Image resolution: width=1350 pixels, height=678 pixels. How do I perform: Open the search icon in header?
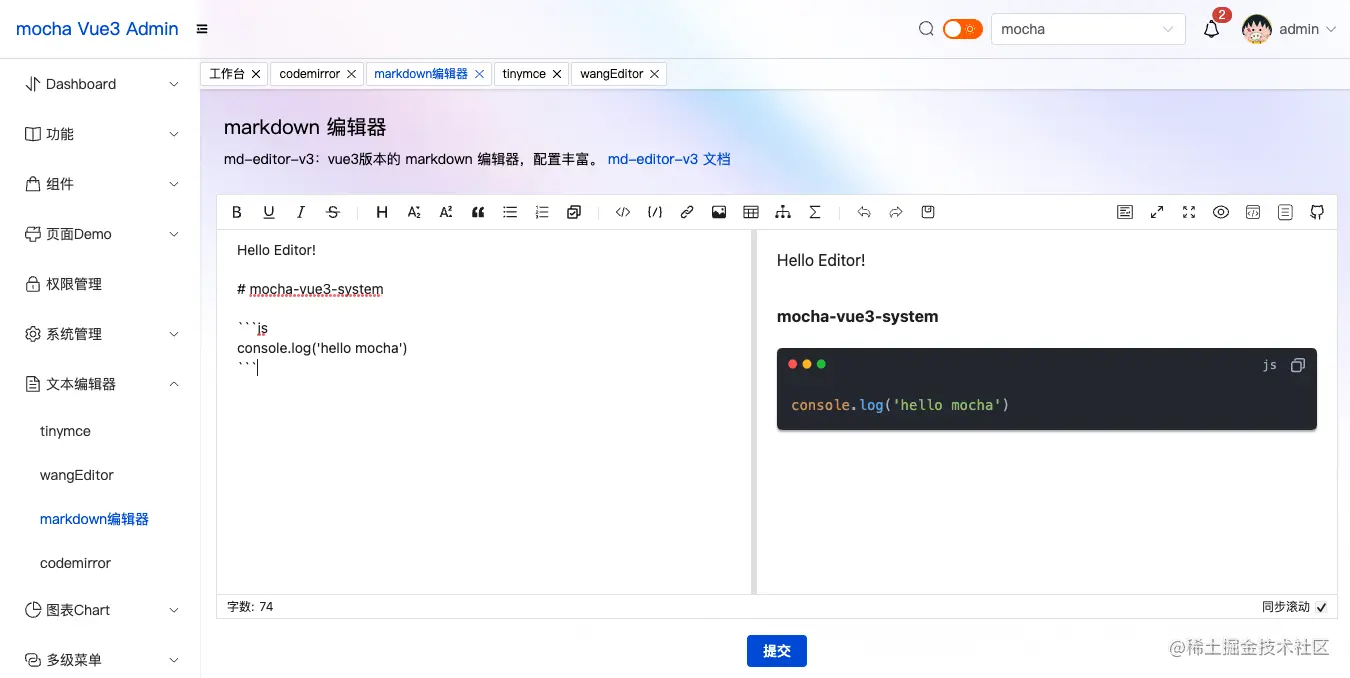point(926,29)
